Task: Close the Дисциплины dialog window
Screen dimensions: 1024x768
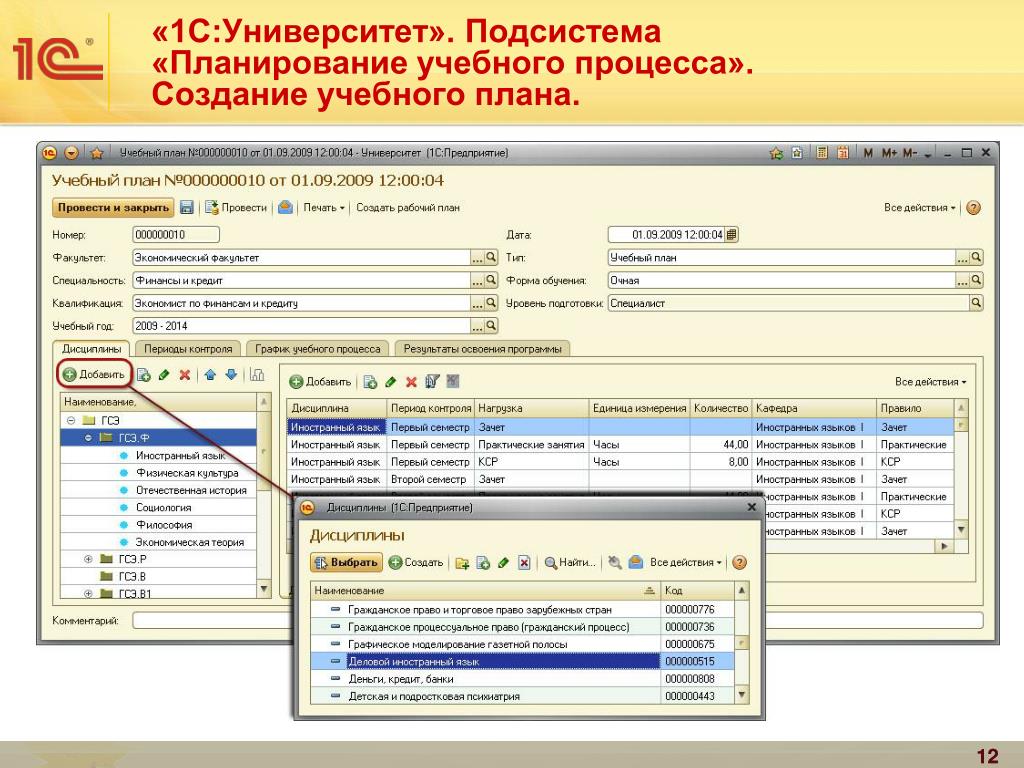Action: point(751,507)
